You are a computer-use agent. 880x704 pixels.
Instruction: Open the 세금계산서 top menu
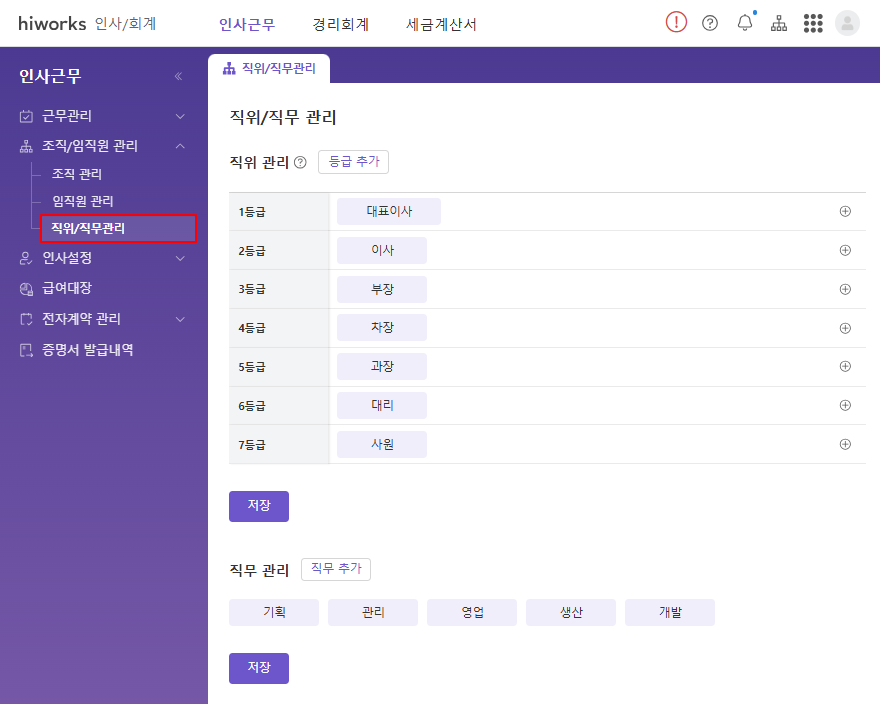441,24
